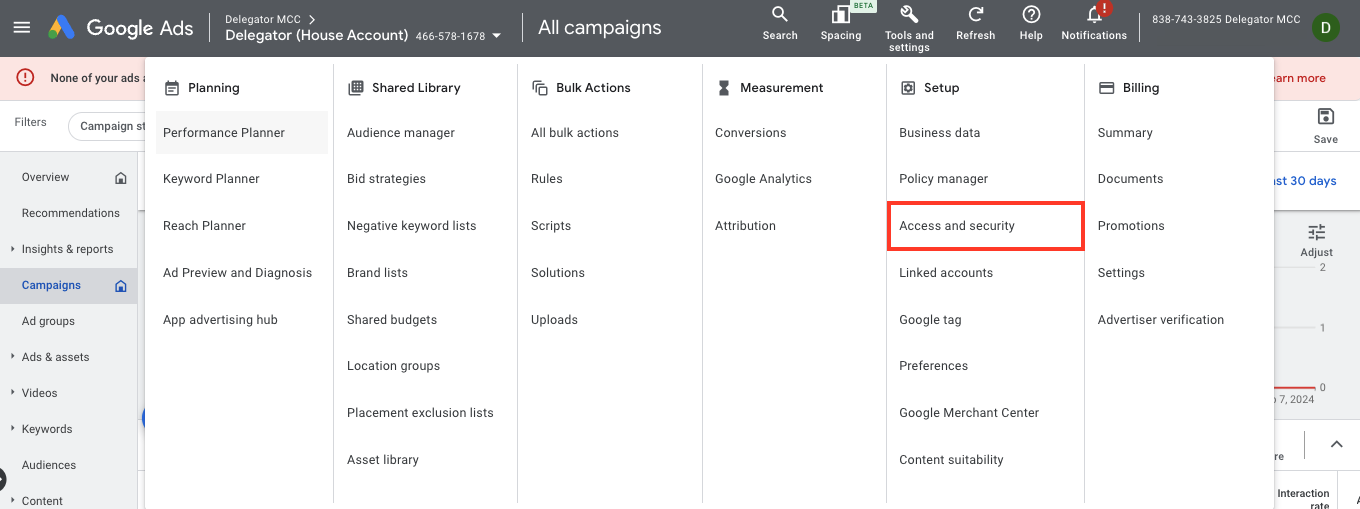
Task: Select Audiences in the sidebar
Action: click(x=49, y=465)
